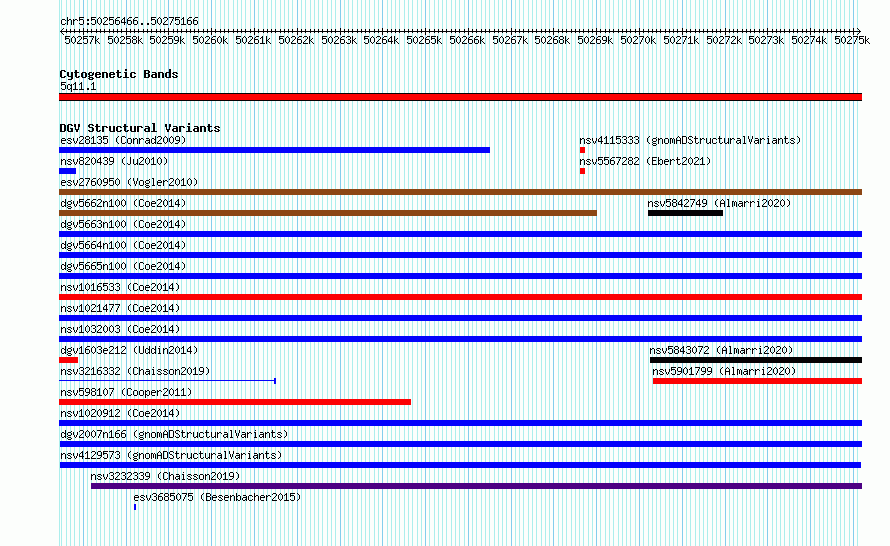Select the blue dgv5664n100 variant bar
Viewport: 890px width, 546px height.
point(460,255)
